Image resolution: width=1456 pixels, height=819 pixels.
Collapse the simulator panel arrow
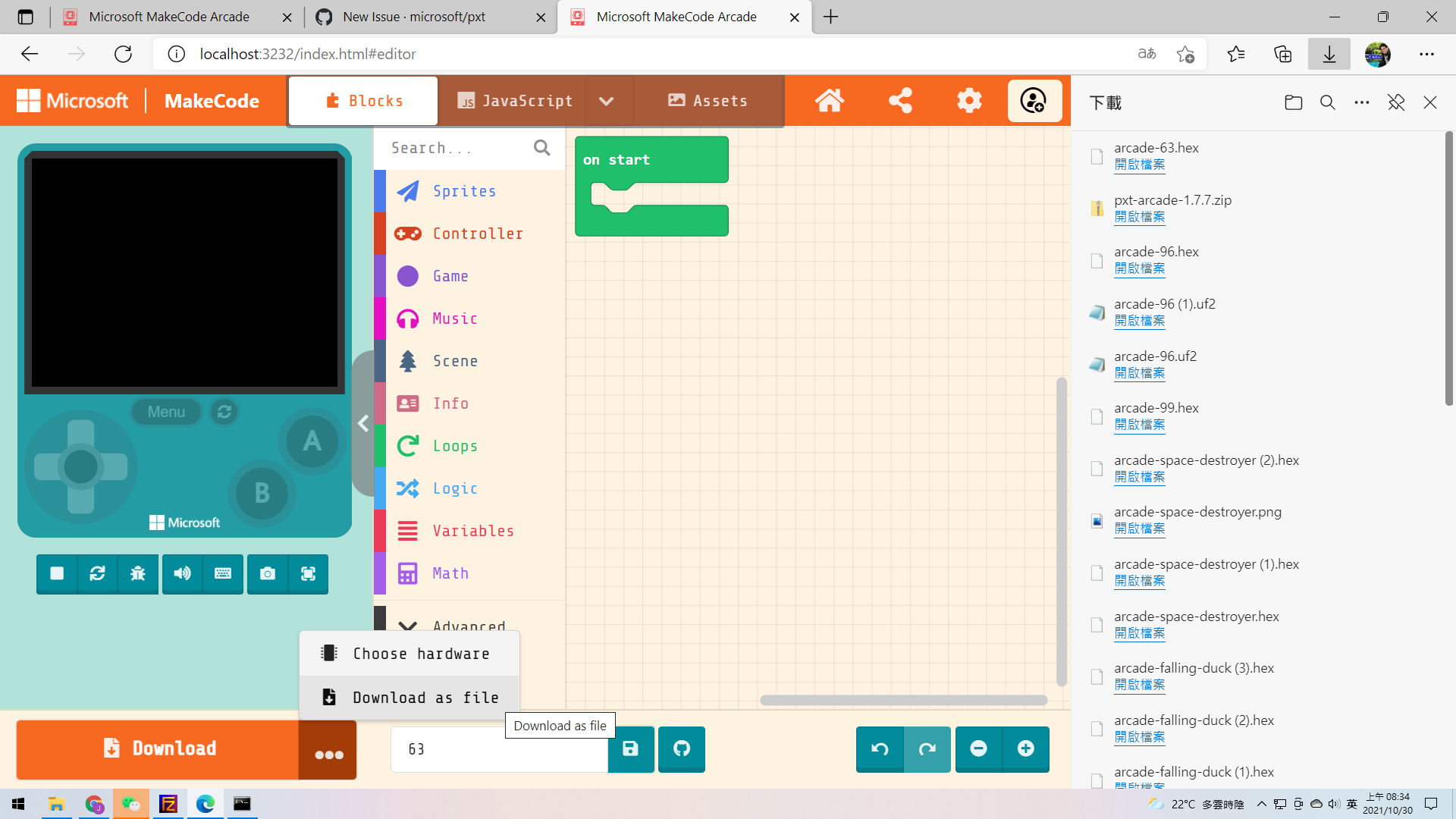[x=363, y=424]
